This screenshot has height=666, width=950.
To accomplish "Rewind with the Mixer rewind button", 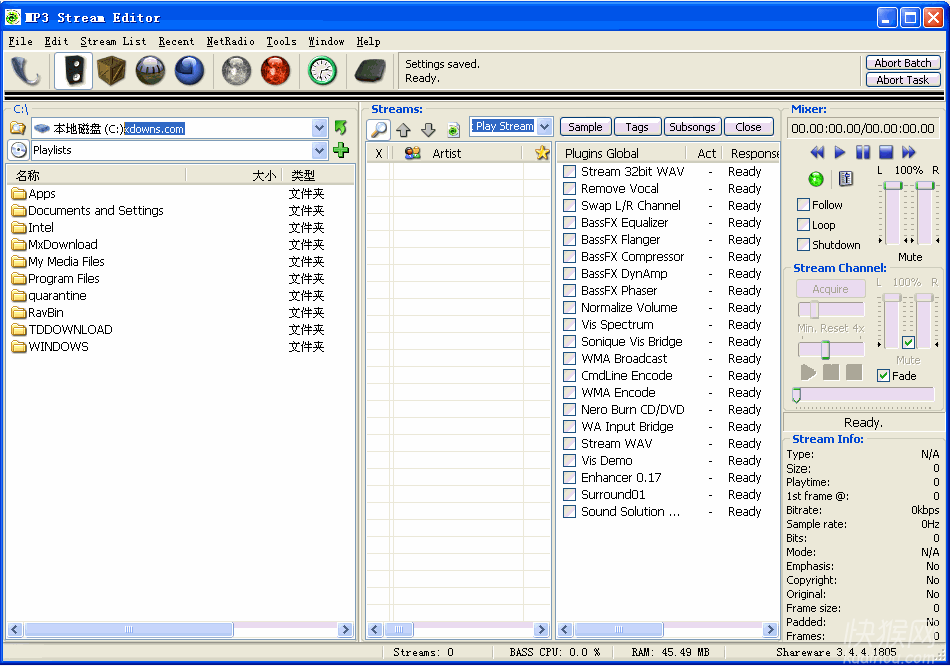I will [x=817, y=152].
